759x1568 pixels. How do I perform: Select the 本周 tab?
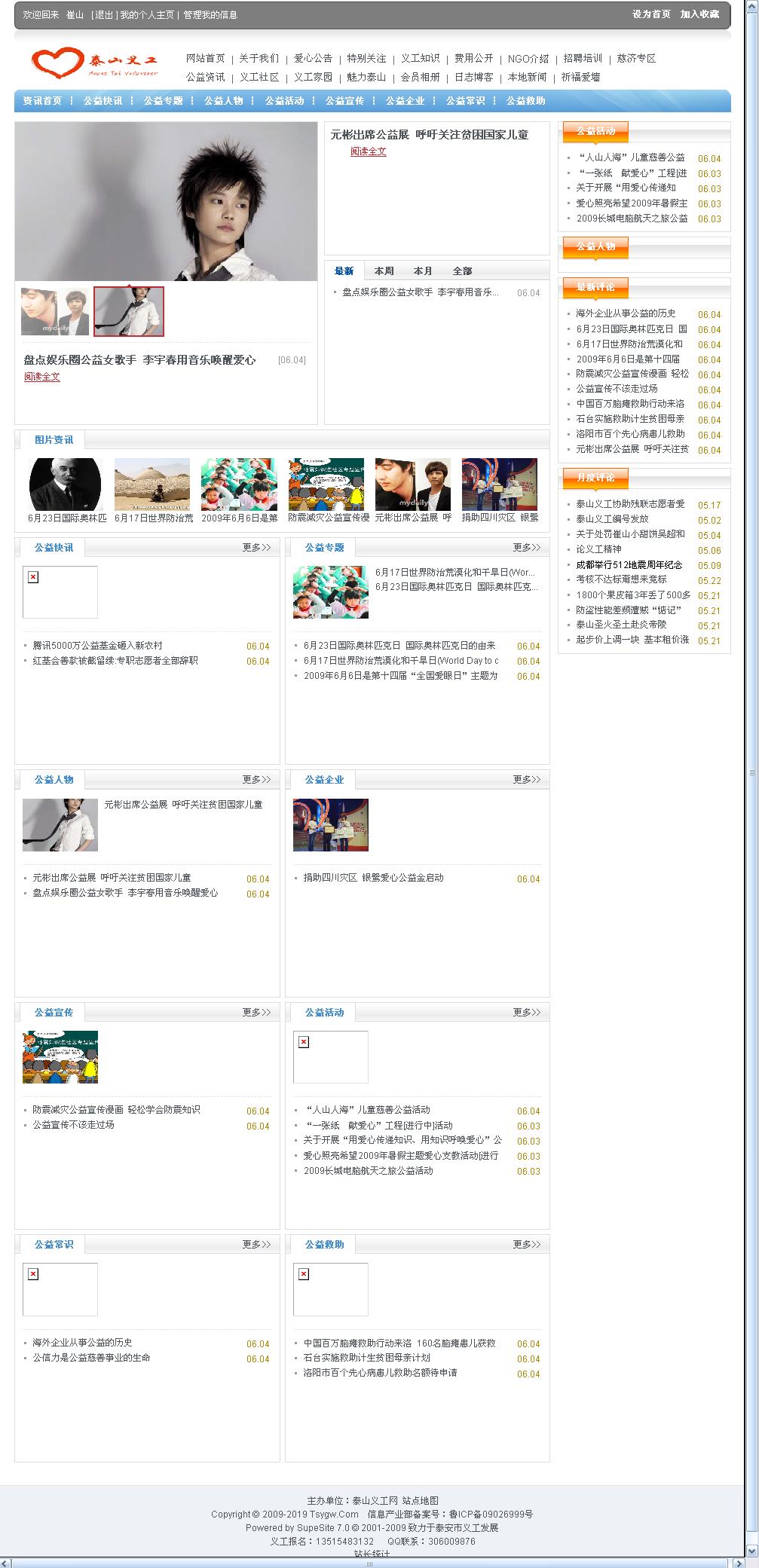coord(384,271)
